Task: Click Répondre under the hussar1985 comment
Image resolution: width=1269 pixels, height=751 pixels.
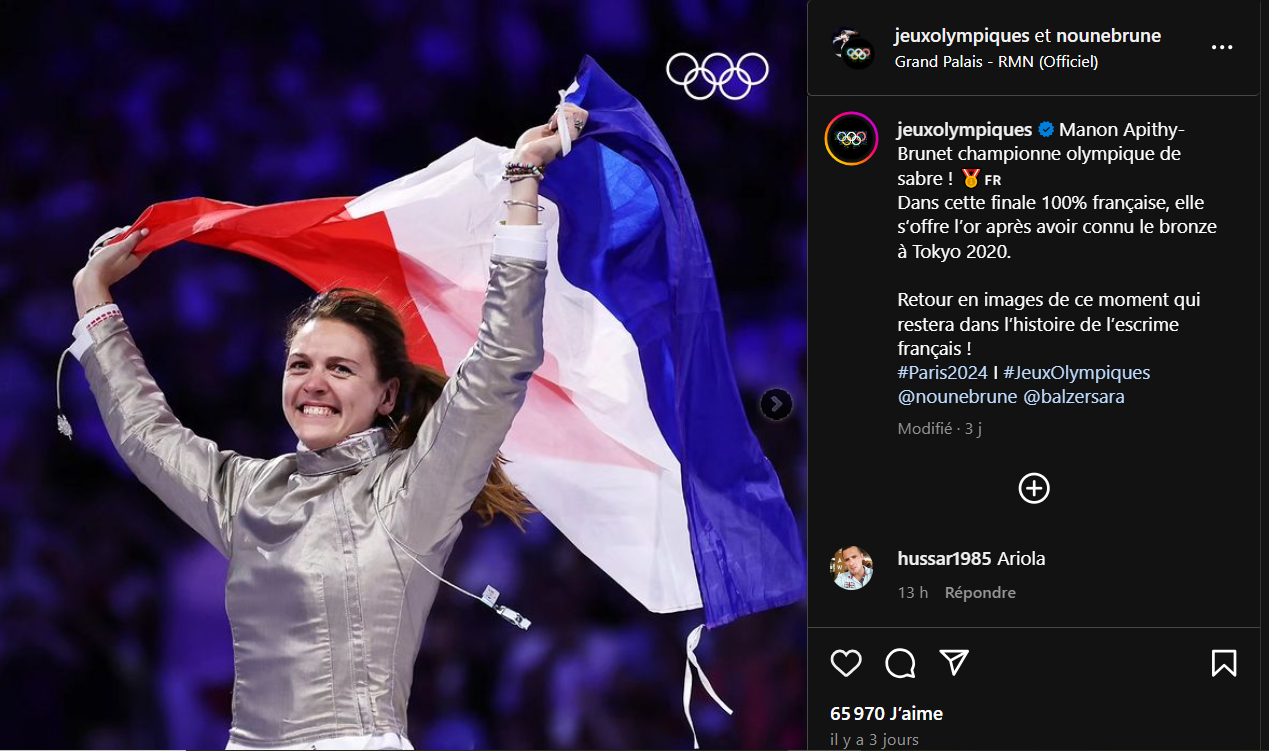Action: (980, 593)
